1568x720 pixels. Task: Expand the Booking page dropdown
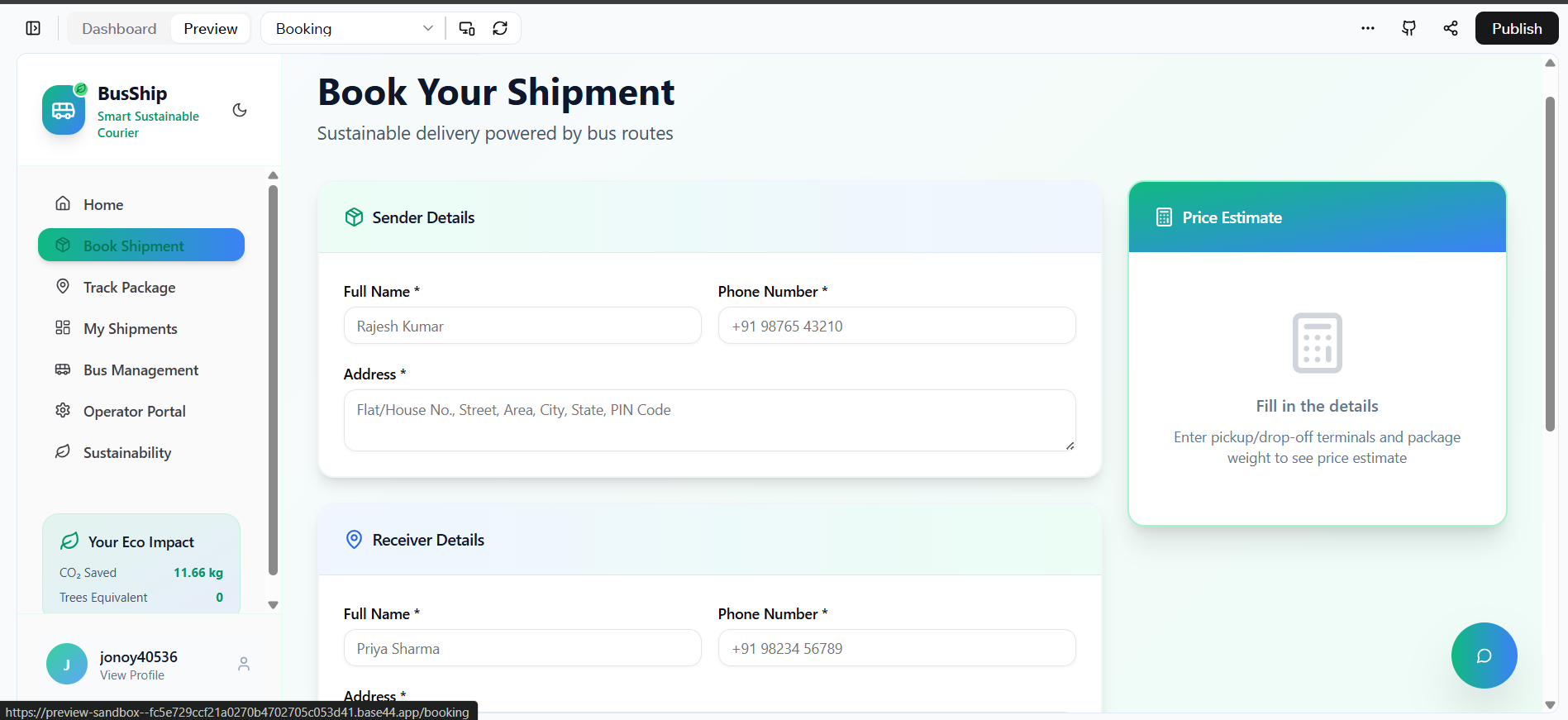[x=353, y=28]
